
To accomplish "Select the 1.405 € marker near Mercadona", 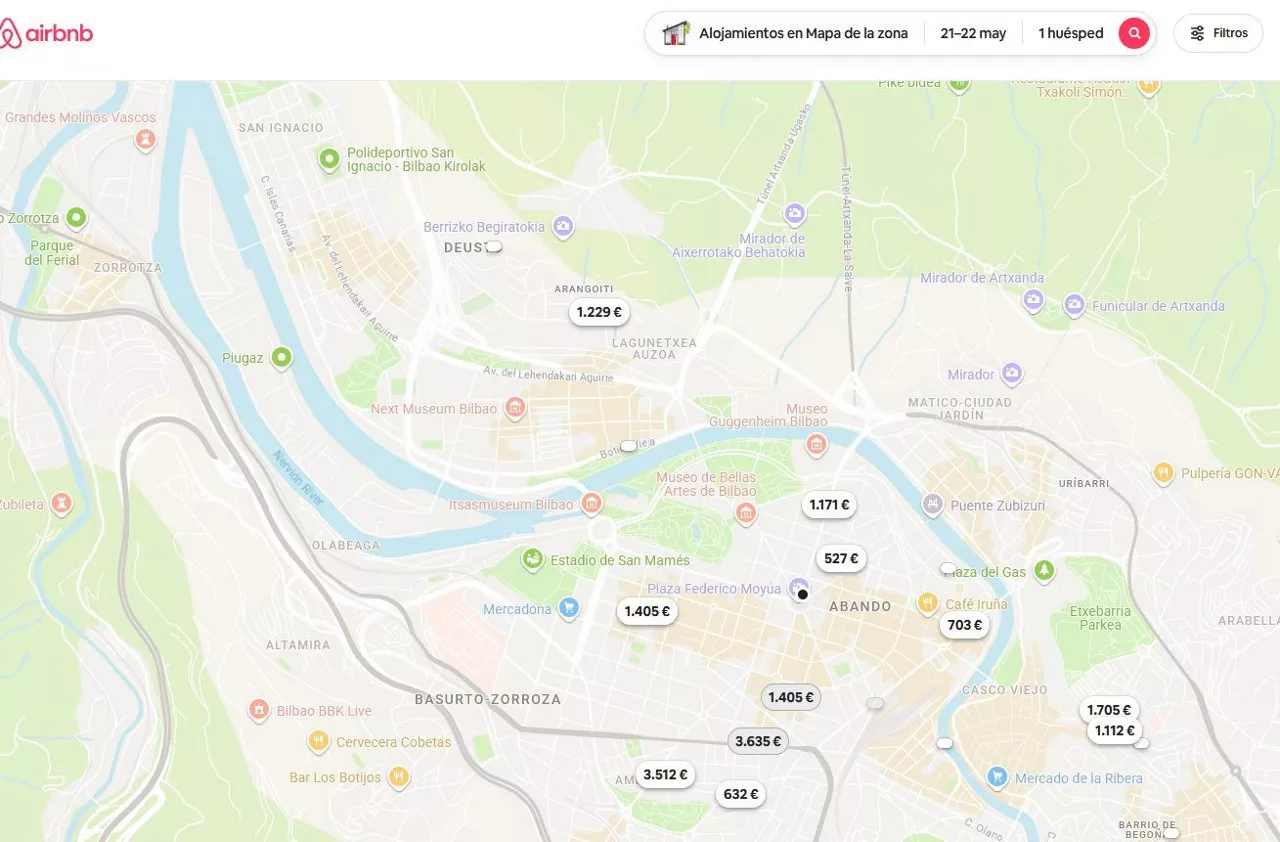I will pyautogui.click(x=647, y=611).
